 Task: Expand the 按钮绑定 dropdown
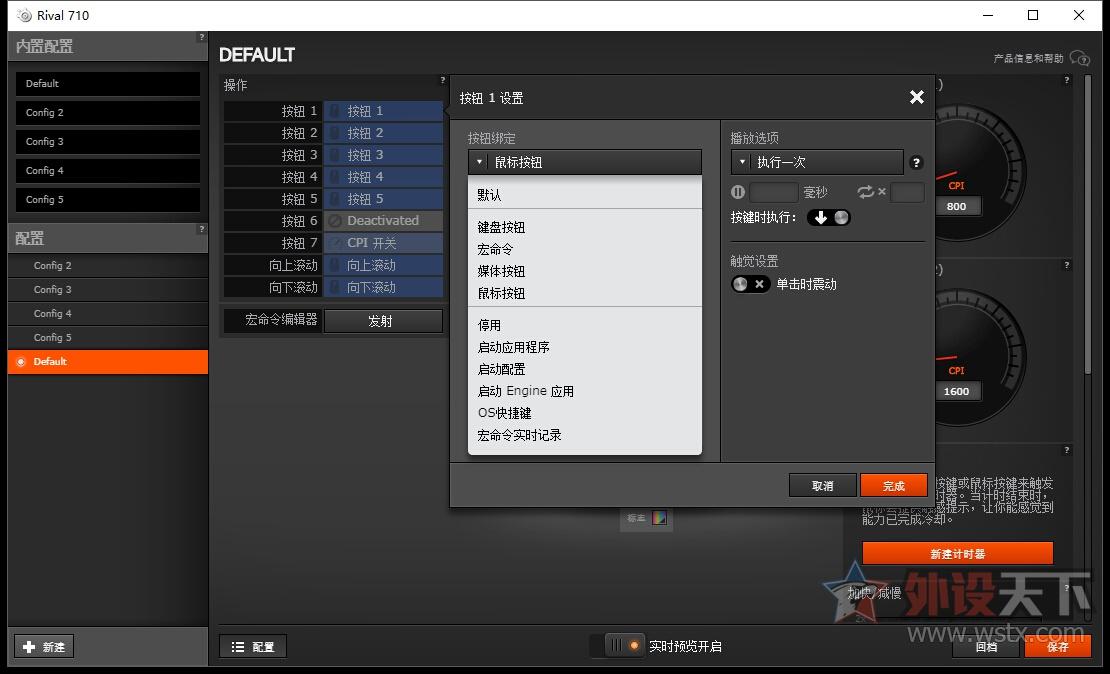(x=584, y=162)
